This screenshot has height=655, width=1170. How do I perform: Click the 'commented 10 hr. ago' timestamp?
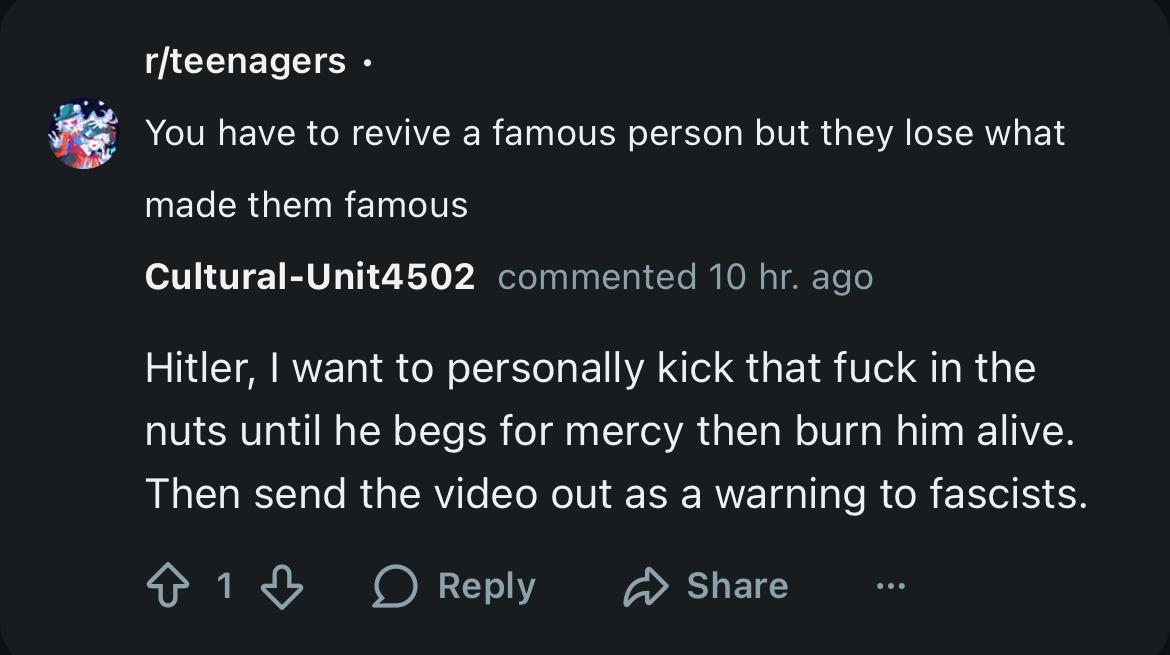tap(685, 277)
